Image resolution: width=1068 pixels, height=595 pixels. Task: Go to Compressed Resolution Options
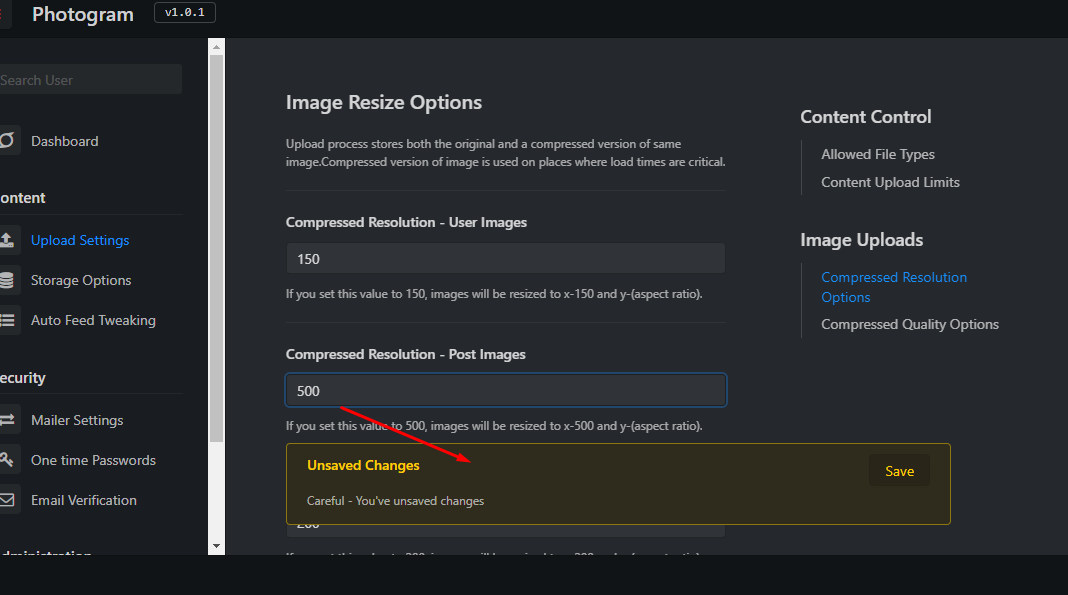pyautogui.click(x=894, y=287)
